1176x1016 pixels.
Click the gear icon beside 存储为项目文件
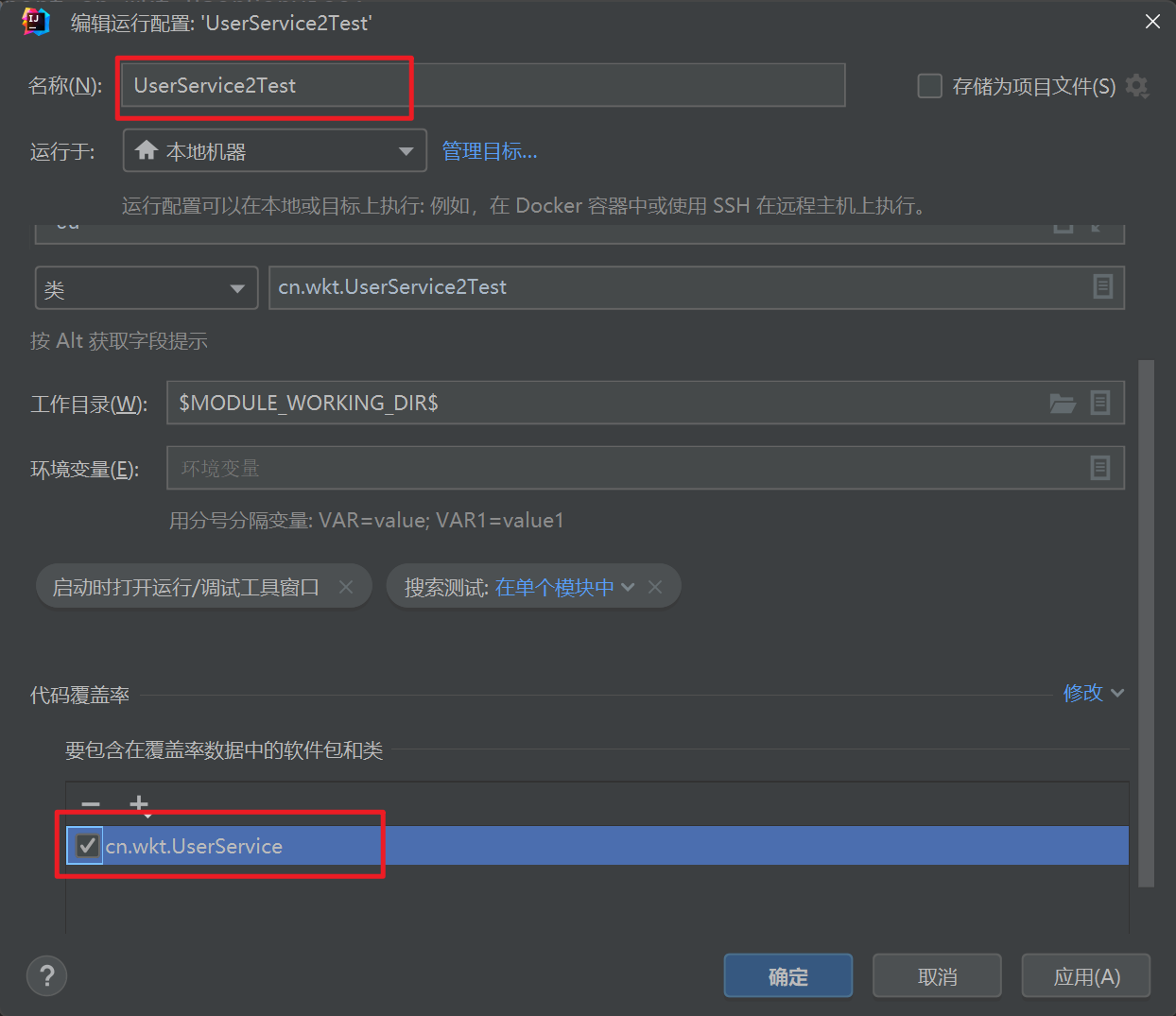point(1136,87)
